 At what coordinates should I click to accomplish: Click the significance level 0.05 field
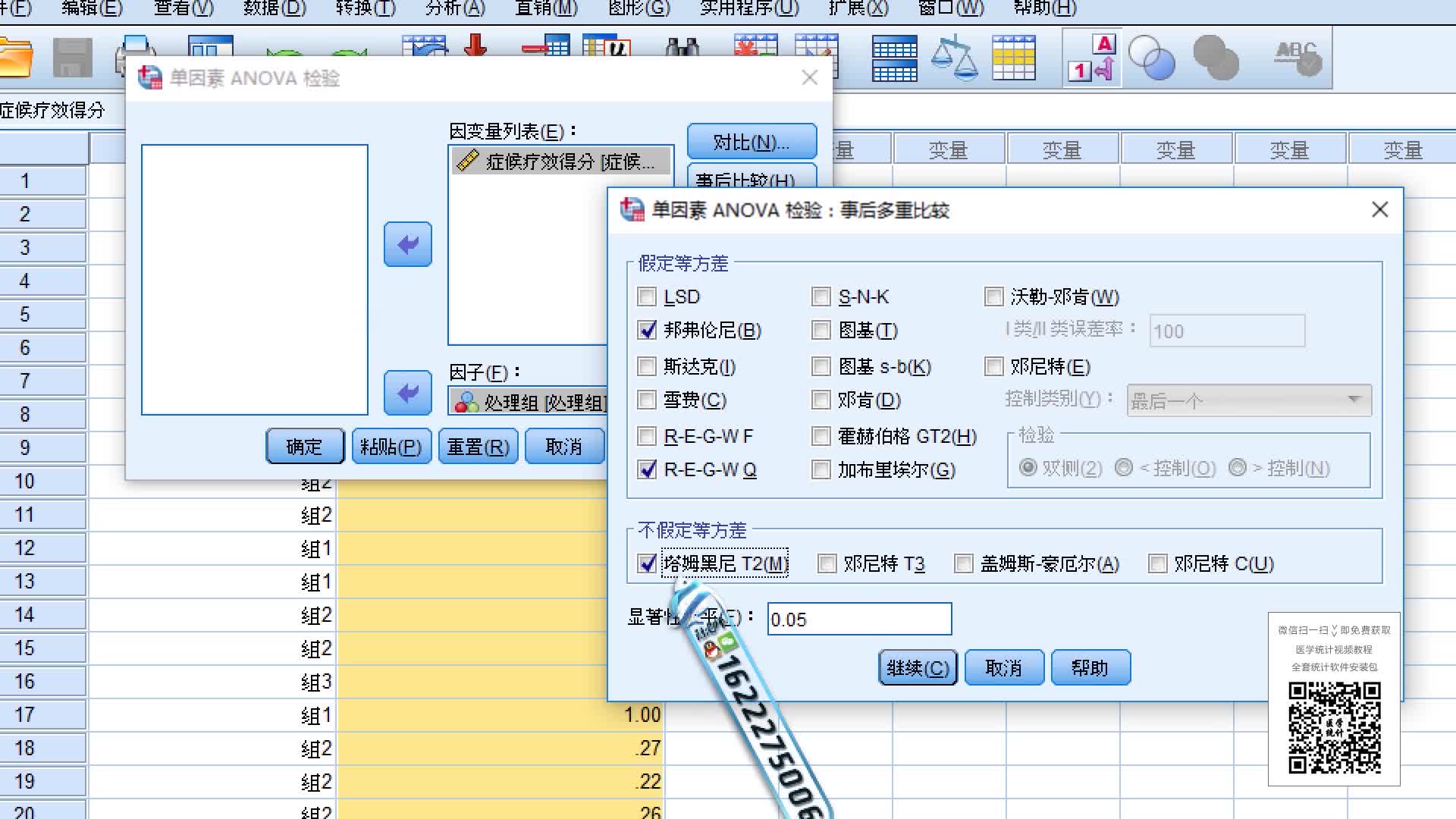tap(858, 620)
